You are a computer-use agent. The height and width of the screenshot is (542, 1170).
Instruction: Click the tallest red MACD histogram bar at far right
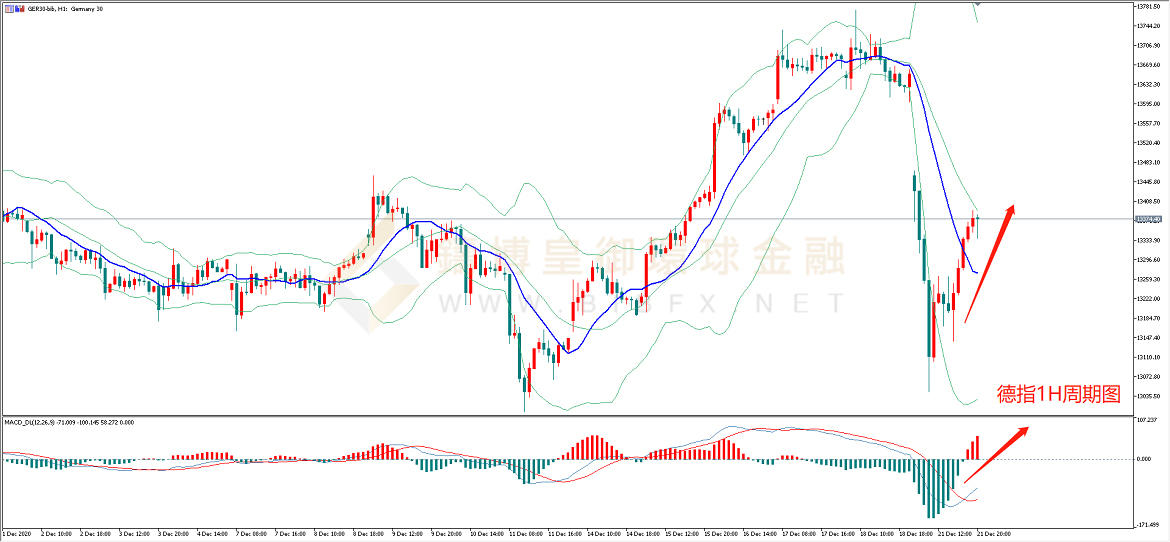pyautogui.click(x=976, y=448)
